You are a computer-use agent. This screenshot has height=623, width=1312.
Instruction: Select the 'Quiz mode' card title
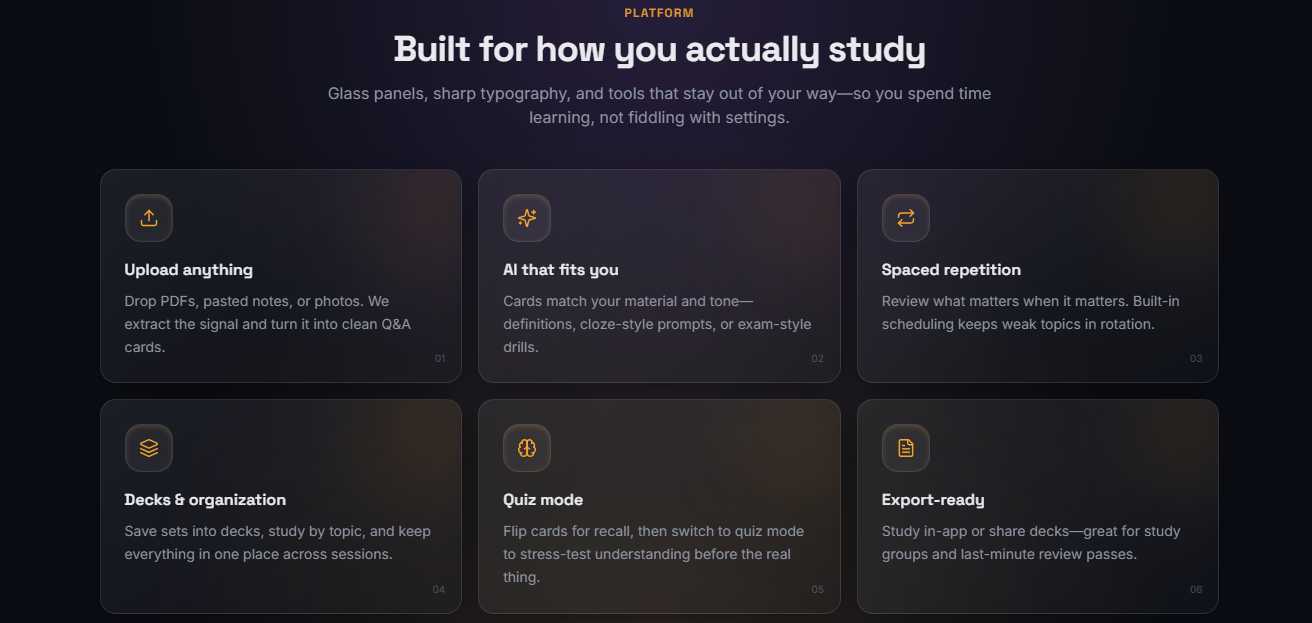point(543,500)
